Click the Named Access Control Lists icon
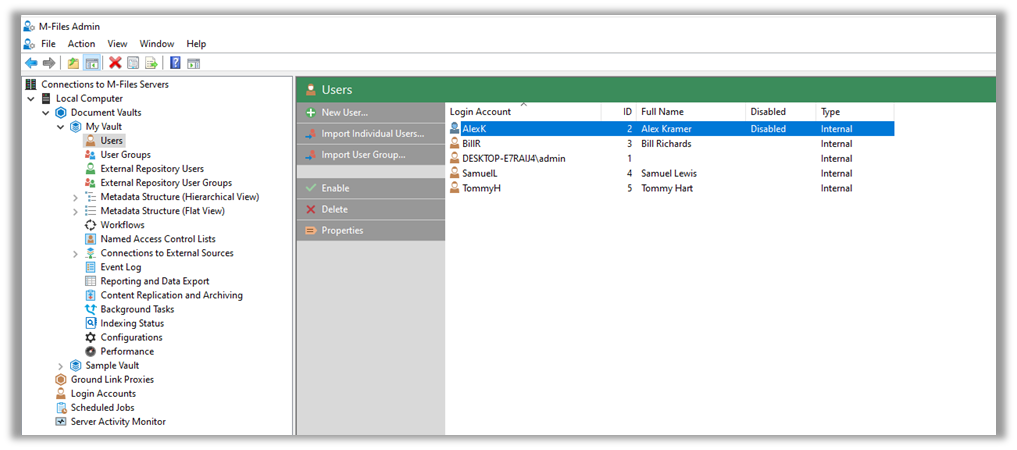This screenshot has height=450, width=1017. pos(91,239)
